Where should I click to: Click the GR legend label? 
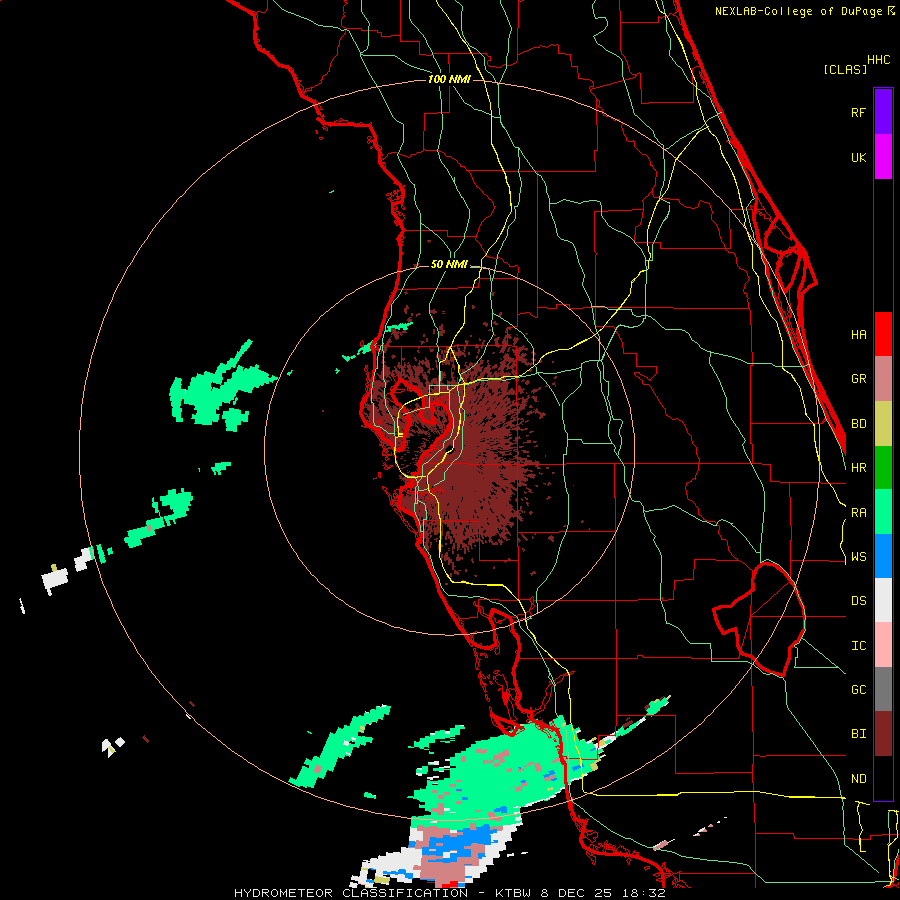pyautogui.click(x=858, y=379)
